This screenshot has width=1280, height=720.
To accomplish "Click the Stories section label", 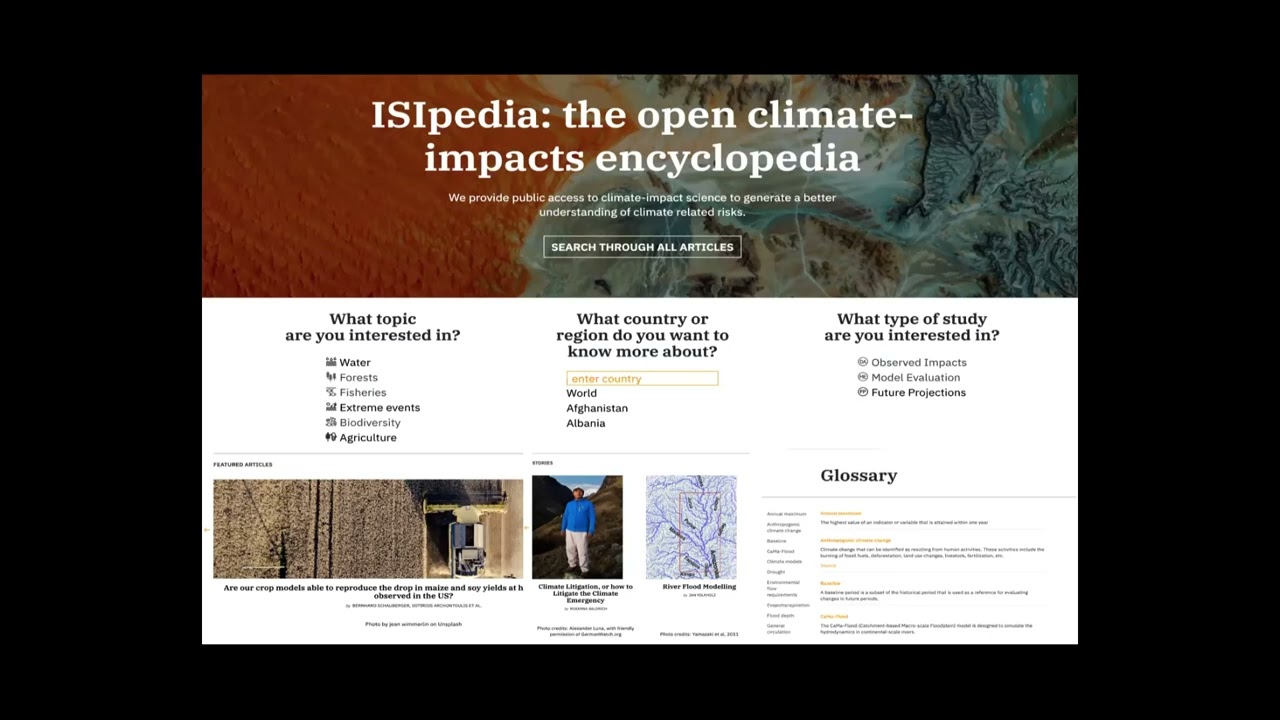I will click(542, 463).
